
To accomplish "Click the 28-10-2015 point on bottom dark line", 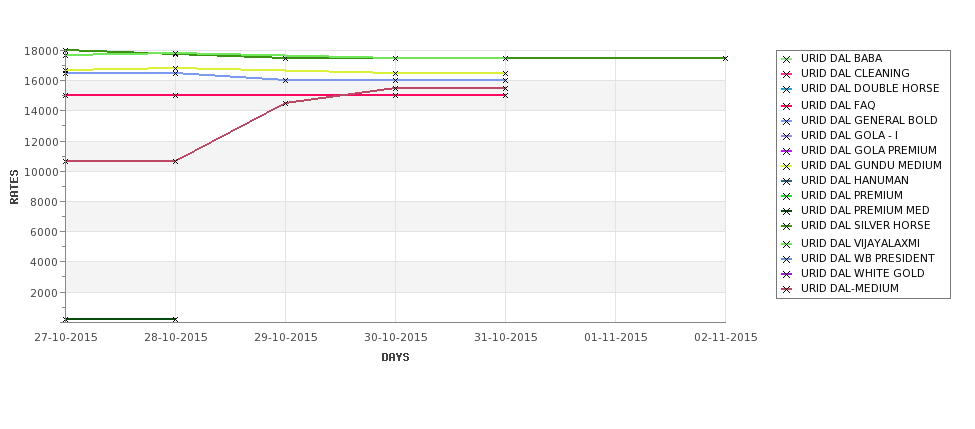I will [175, 320].
